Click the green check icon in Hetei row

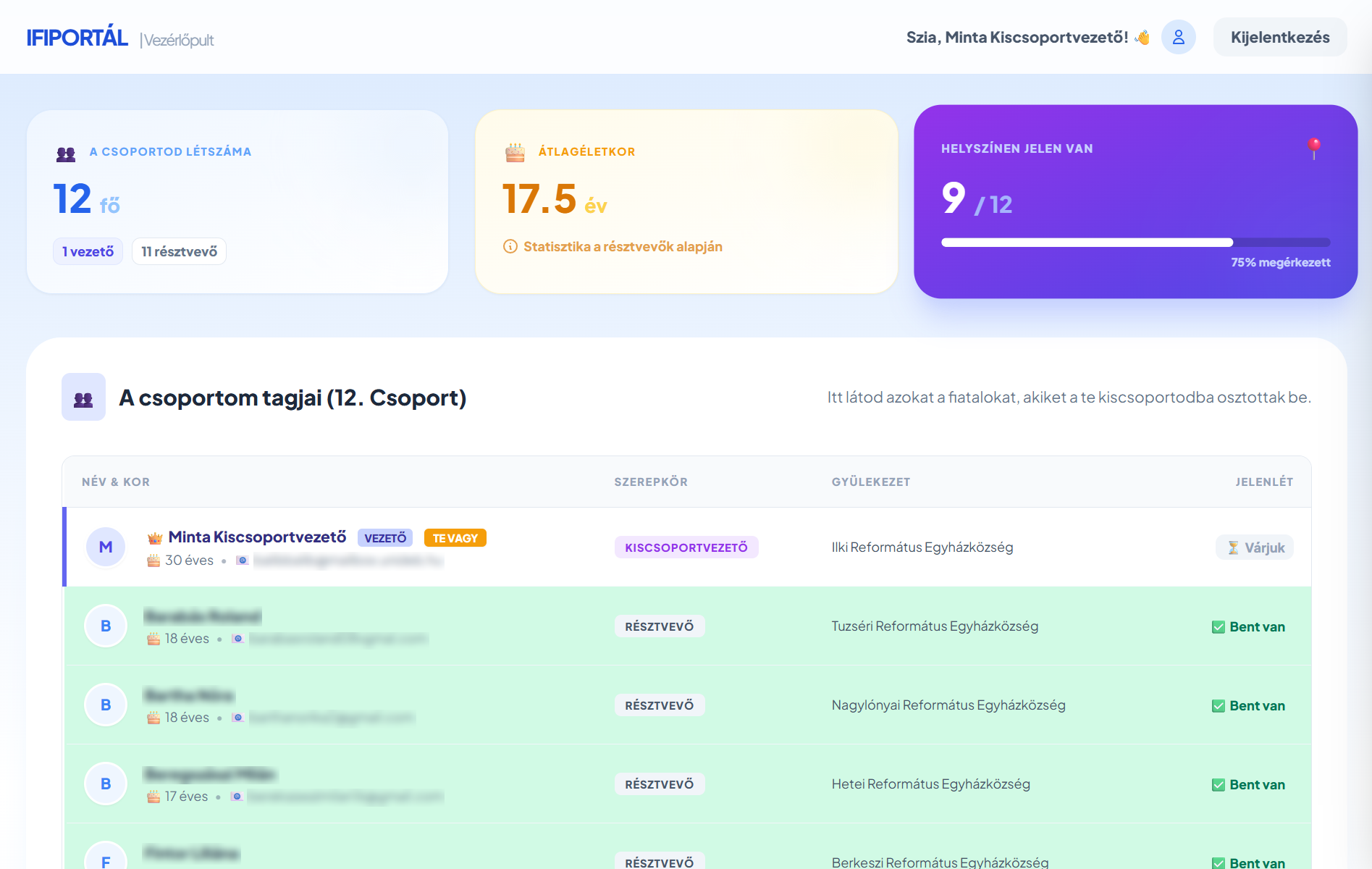pos(1219,785)
